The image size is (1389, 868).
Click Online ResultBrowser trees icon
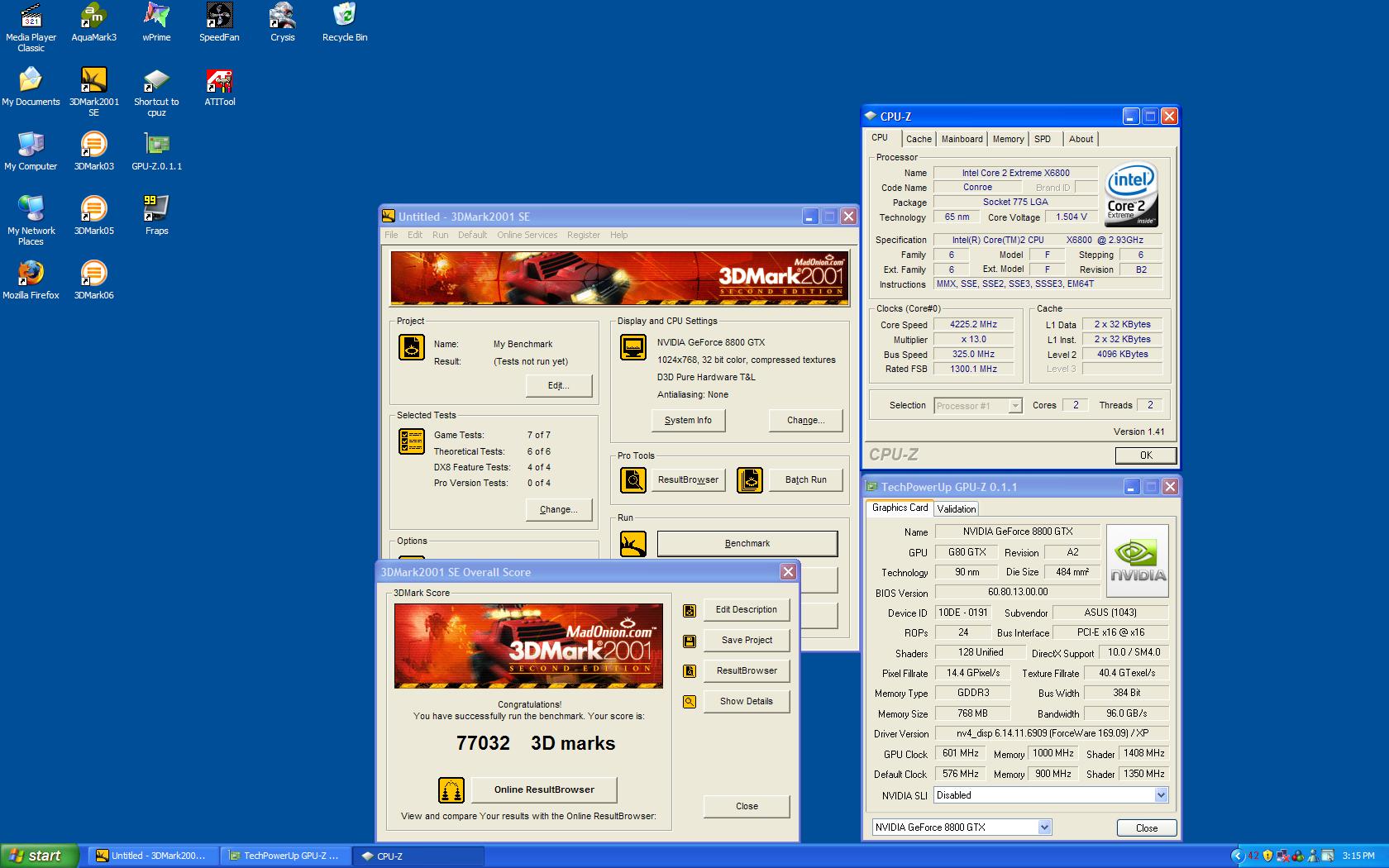[x=451, y=790]
